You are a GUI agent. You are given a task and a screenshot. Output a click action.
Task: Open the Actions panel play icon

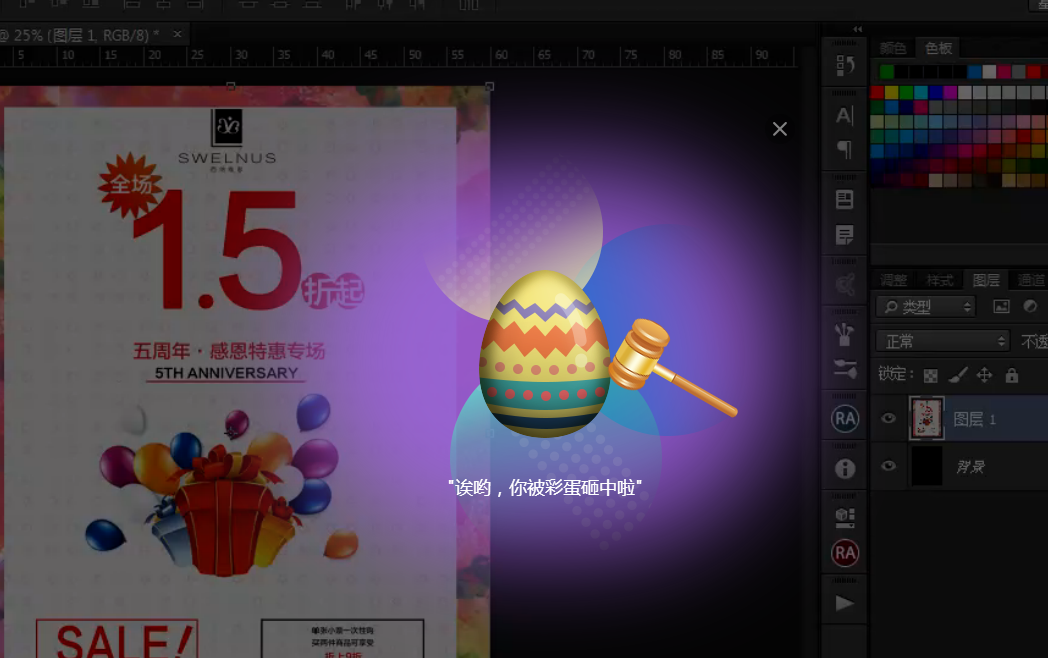coord(845,603)
